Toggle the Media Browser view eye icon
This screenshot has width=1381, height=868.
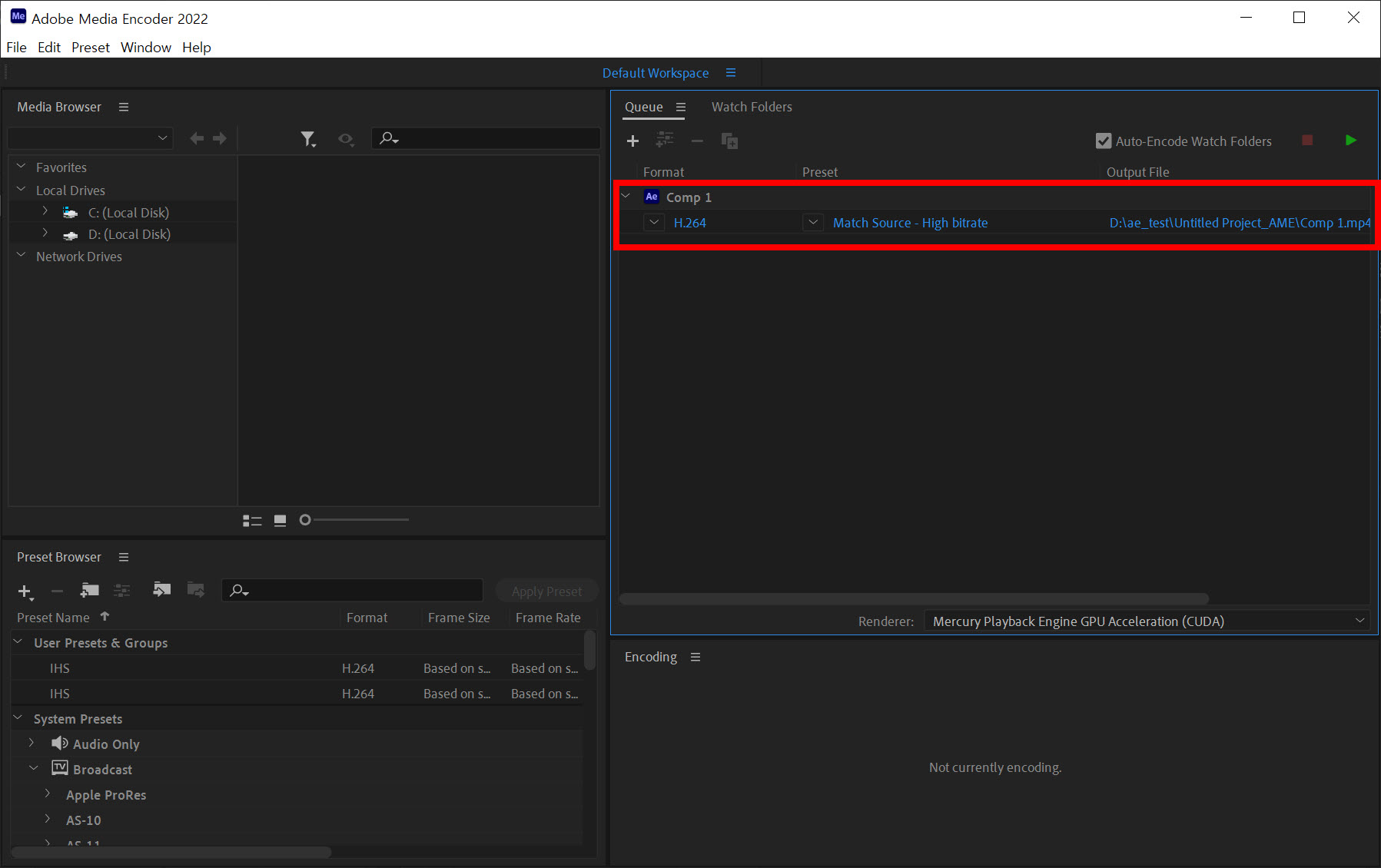pyautogui.click(x=347, y=139)
